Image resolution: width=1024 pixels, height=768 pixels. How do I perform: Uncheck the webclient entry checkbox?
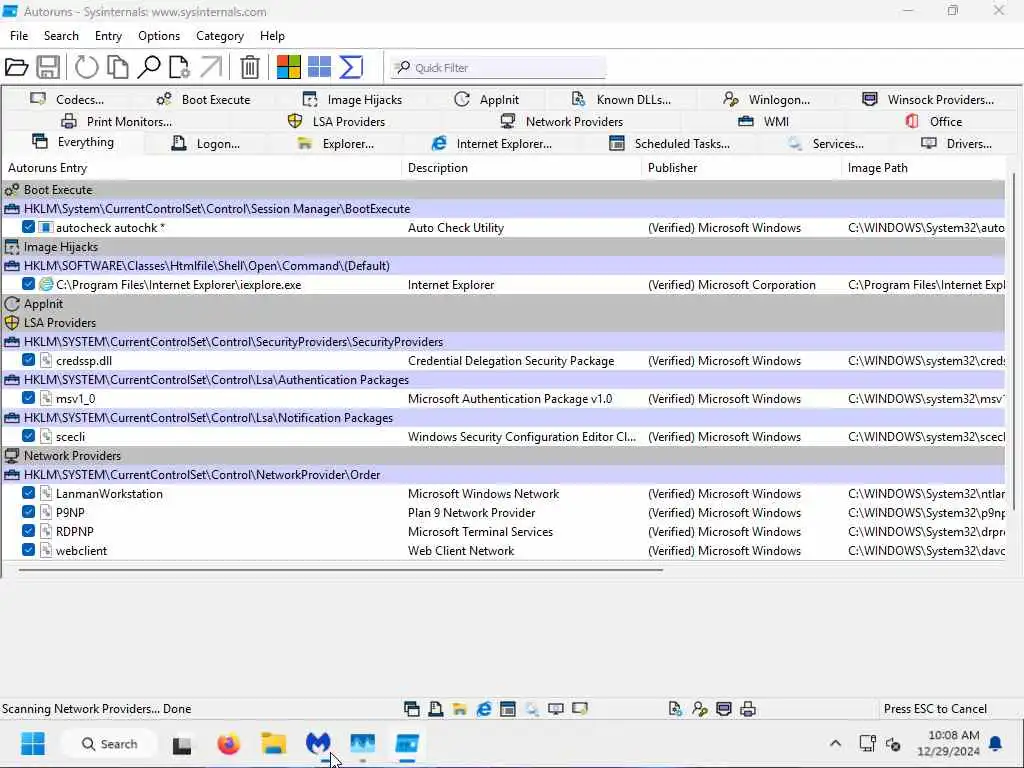pos(28,550)
